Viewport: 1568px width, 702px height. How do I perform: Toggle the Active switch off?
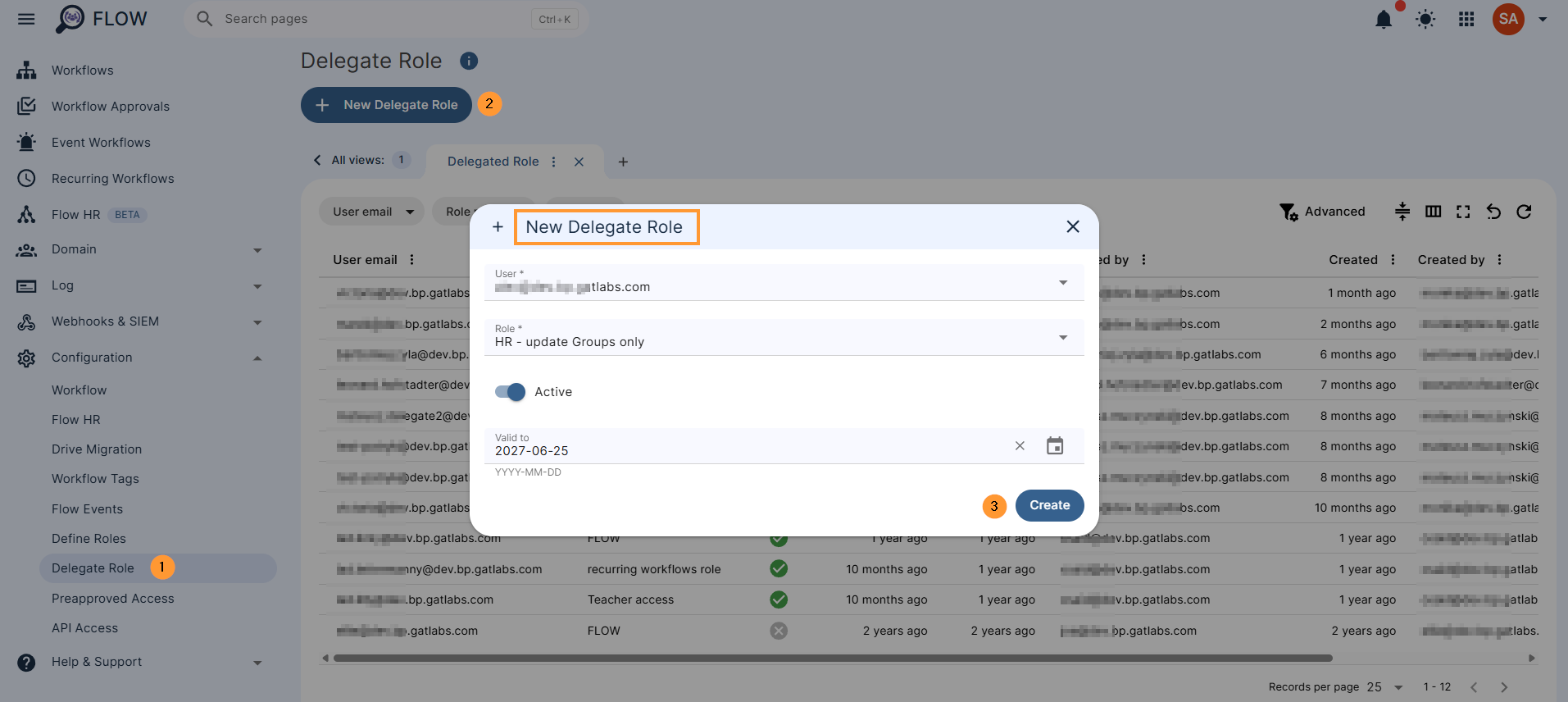coord(510,392)
